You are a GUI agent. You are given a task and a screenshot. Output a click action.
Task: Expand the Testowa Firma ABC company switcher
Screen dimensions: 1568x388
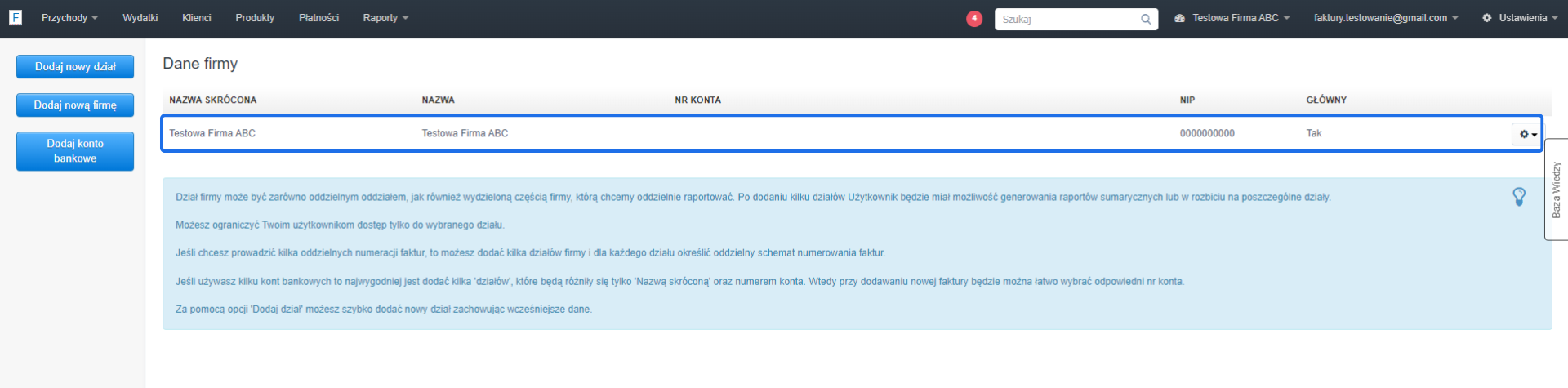(x=1232, y=18)
